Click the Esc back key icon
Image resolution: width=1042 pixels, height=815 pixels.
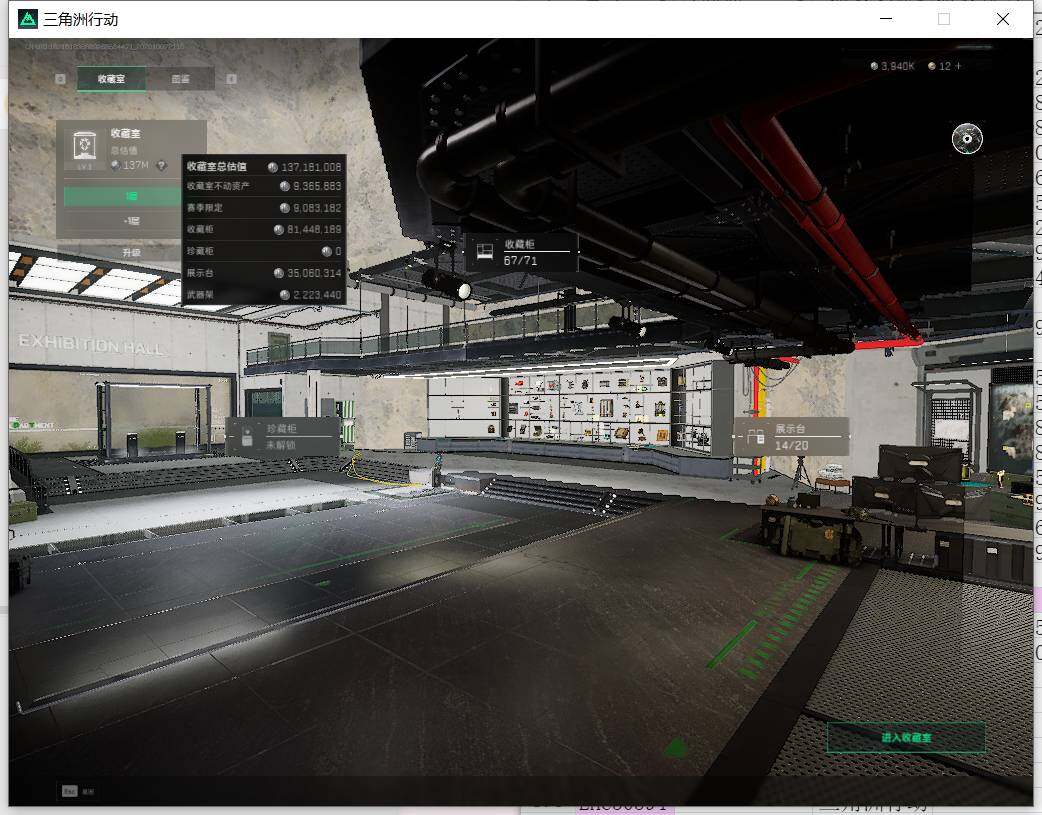(69, 791)
